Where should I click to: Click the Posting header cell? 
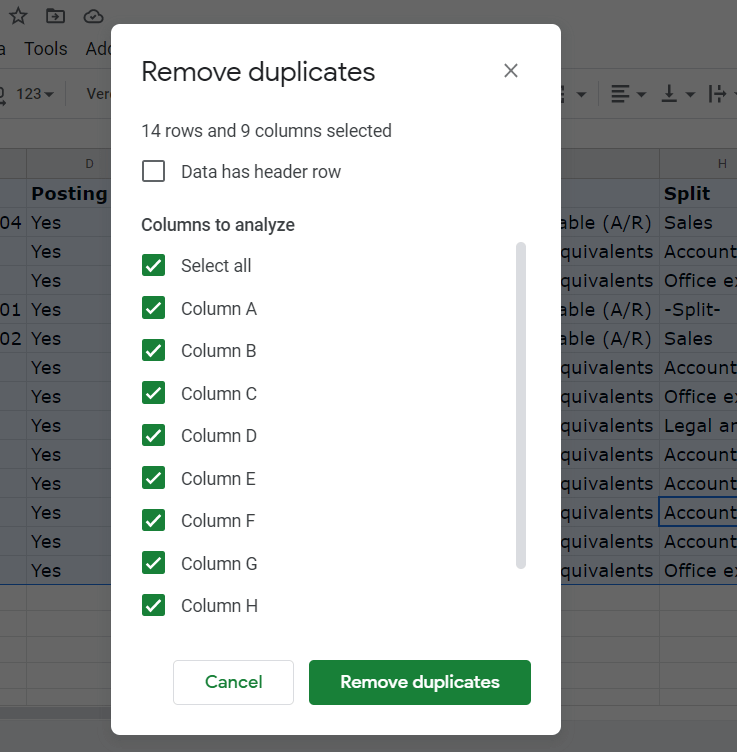pos(69,194)
